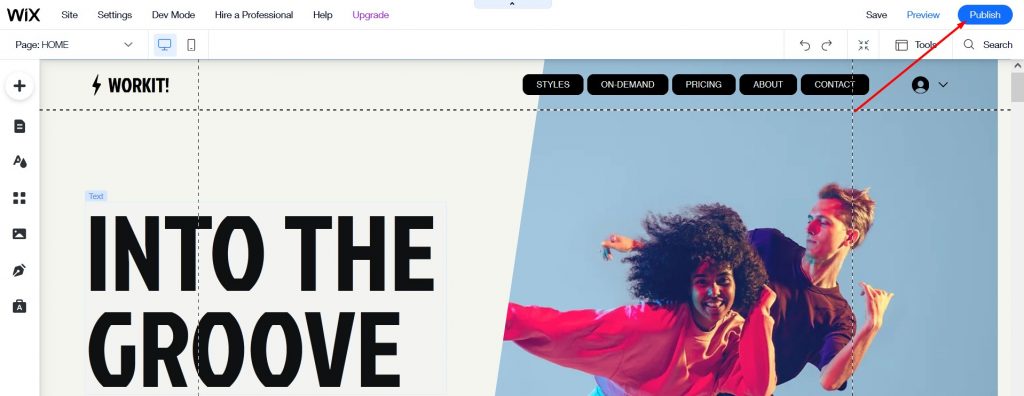This screenshot has height=396, width=1024.
Task: Click the blue Publish button
Action: (x=985, y=15)
